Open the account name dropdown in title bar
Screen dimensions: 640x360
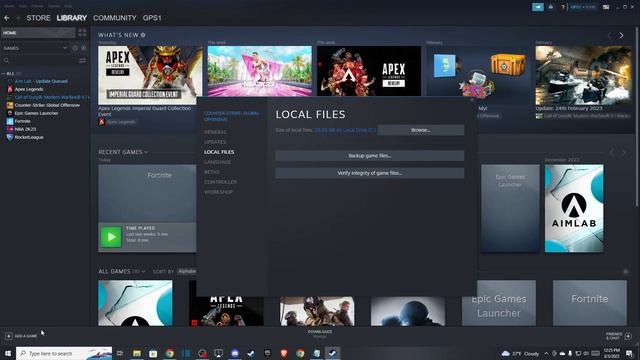point(583,7)
